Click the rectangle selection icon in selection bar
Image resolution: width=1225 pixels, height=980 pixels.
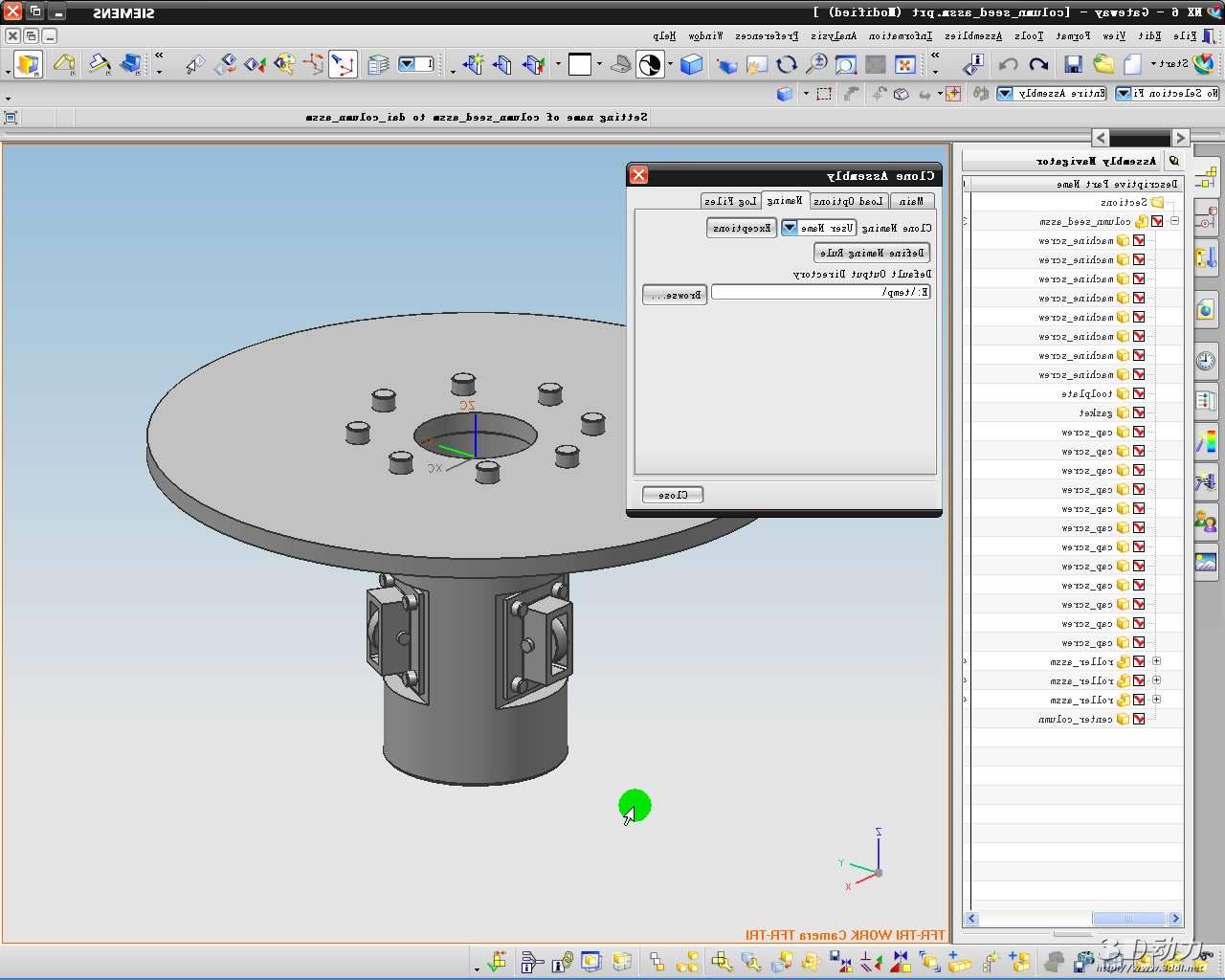(824, 94)
